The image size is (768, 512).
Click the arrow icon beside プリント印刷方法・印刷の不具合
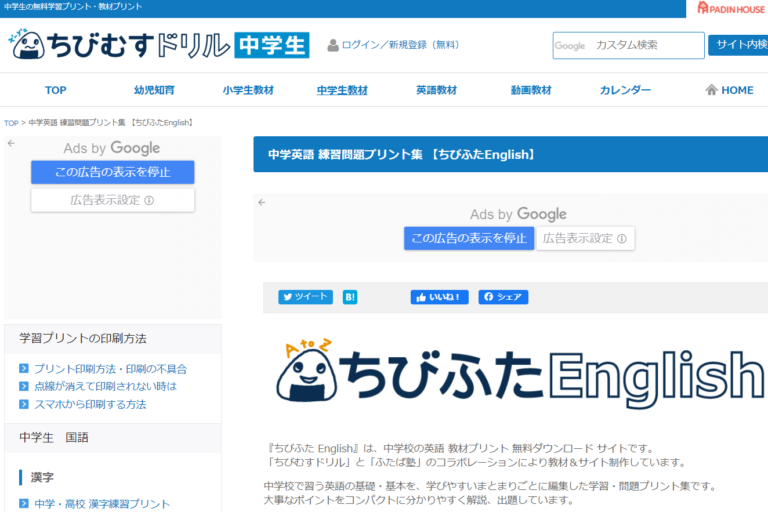24,368
